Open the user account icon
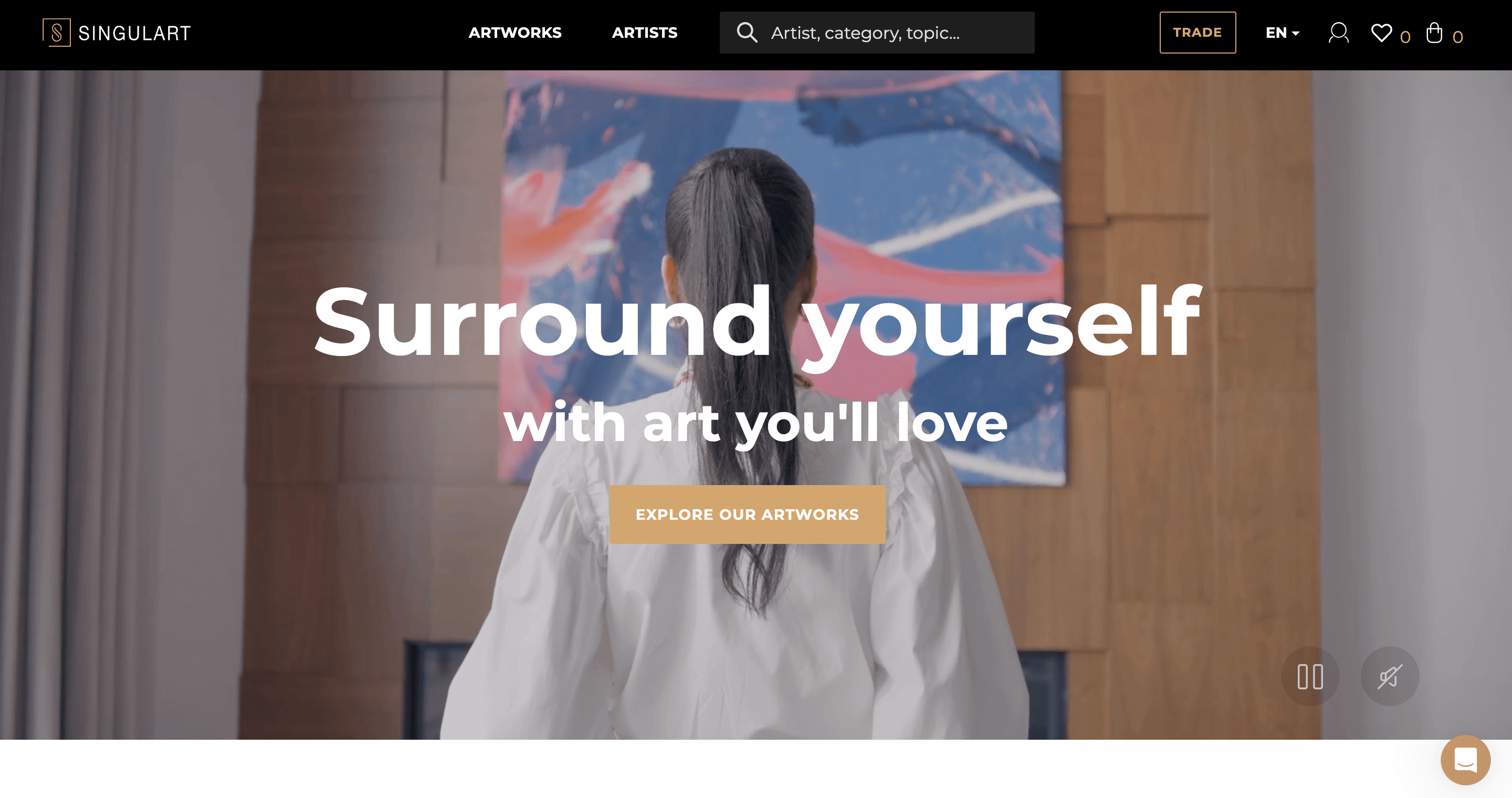Image resolution: width=1512 pixels, height=798 pixels. coord(1339,33)
